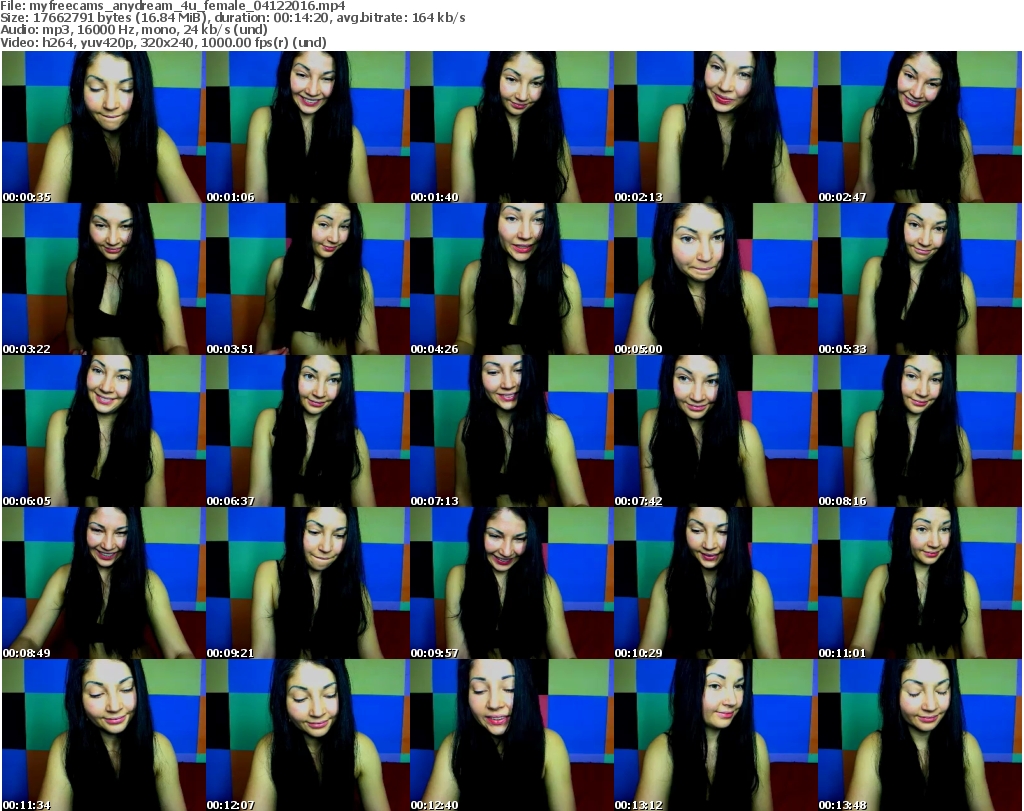Click the thumbnail at 00:09:57
Screen dimensions: 1024x811
tap(512, 583)
